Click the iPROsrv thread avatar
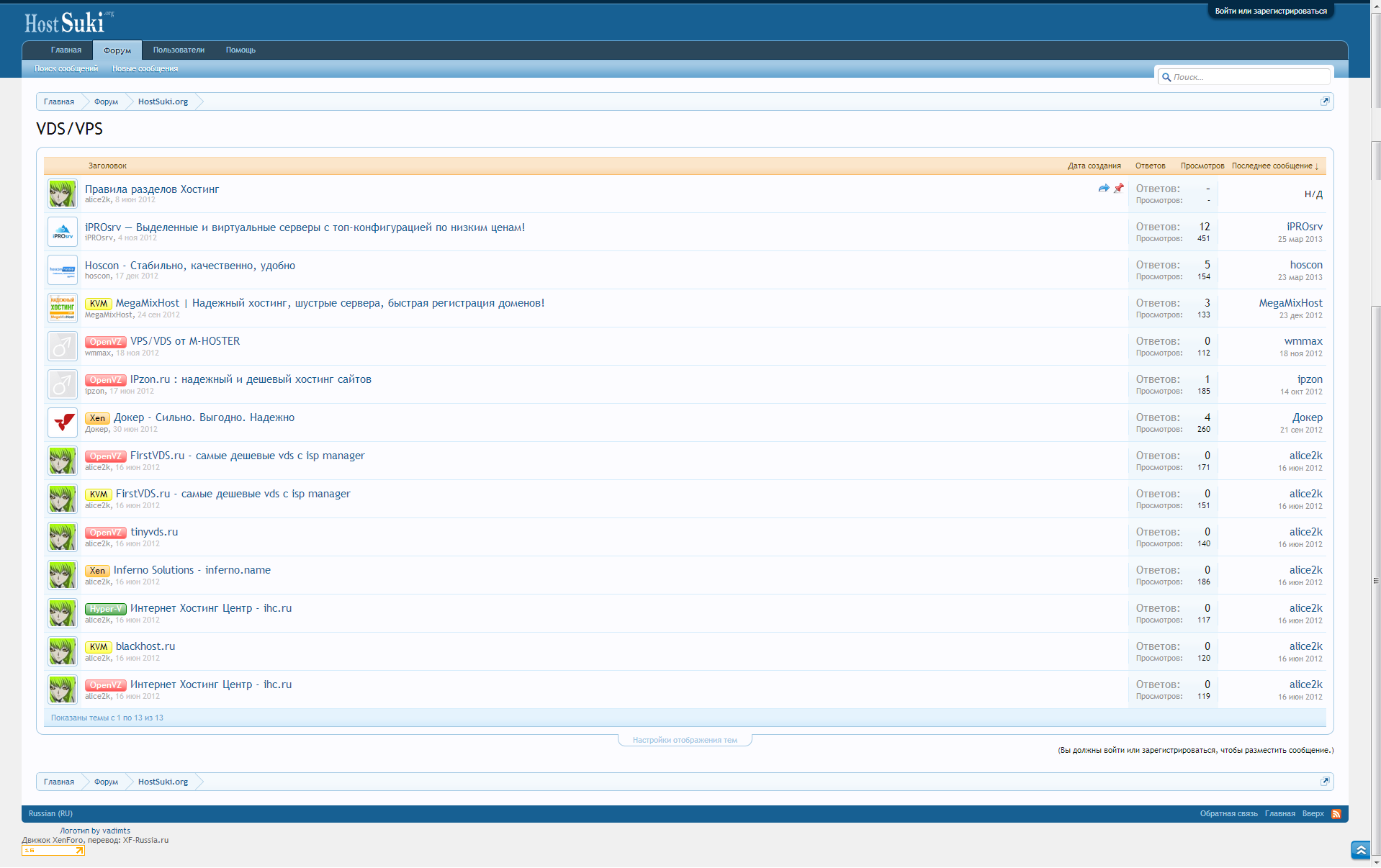Screen dimensions: 1381x868 pyautogui.click(x=63, y=232)
